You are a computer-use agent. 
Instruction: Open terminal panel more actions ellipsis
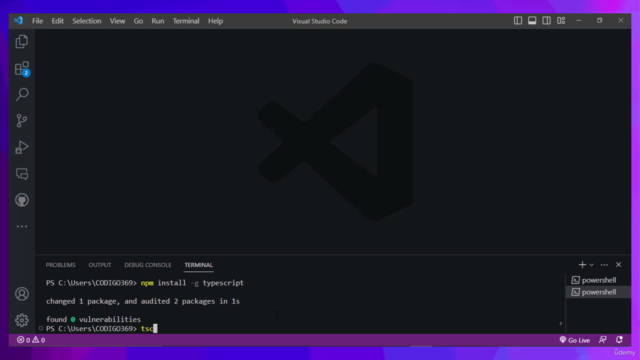604,265
